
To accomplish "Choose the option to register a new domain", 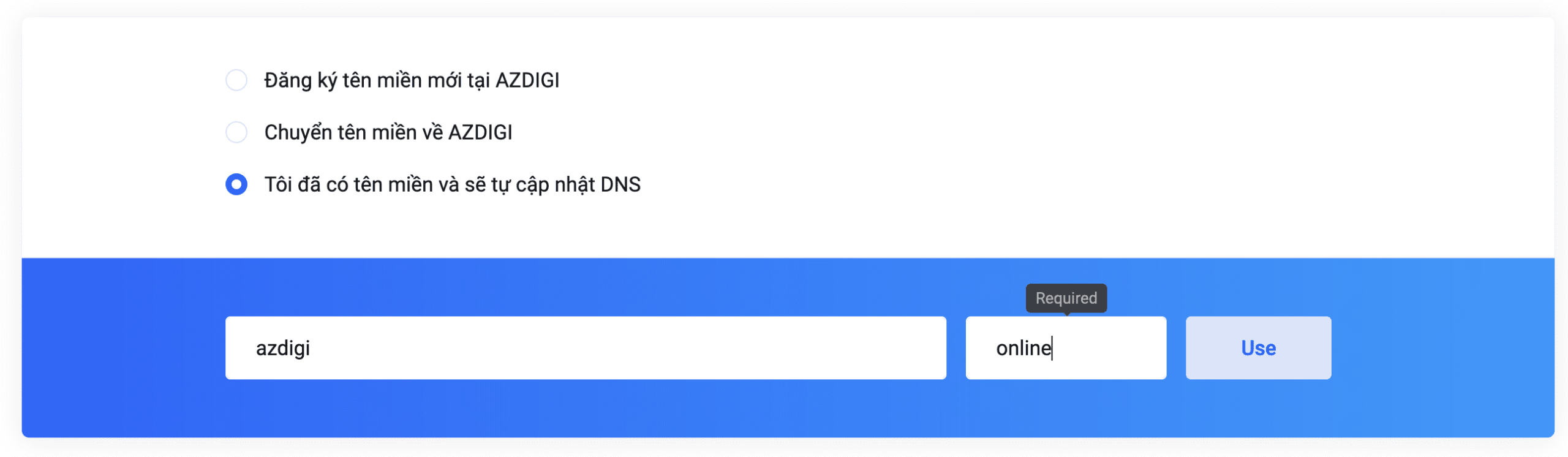I will tap(236, 80).
